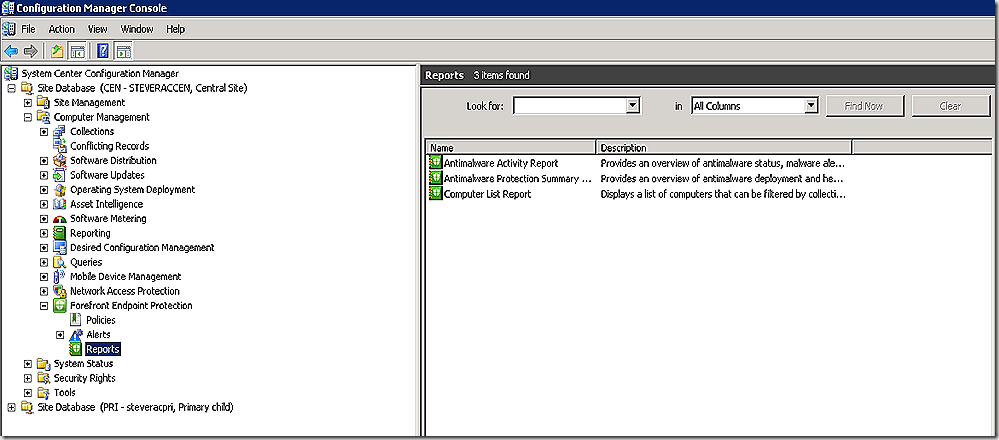Viewport: 999px width, 440px height.
Task: Click the Back arrow toolbar icon
Action: [x=11, y=51]
